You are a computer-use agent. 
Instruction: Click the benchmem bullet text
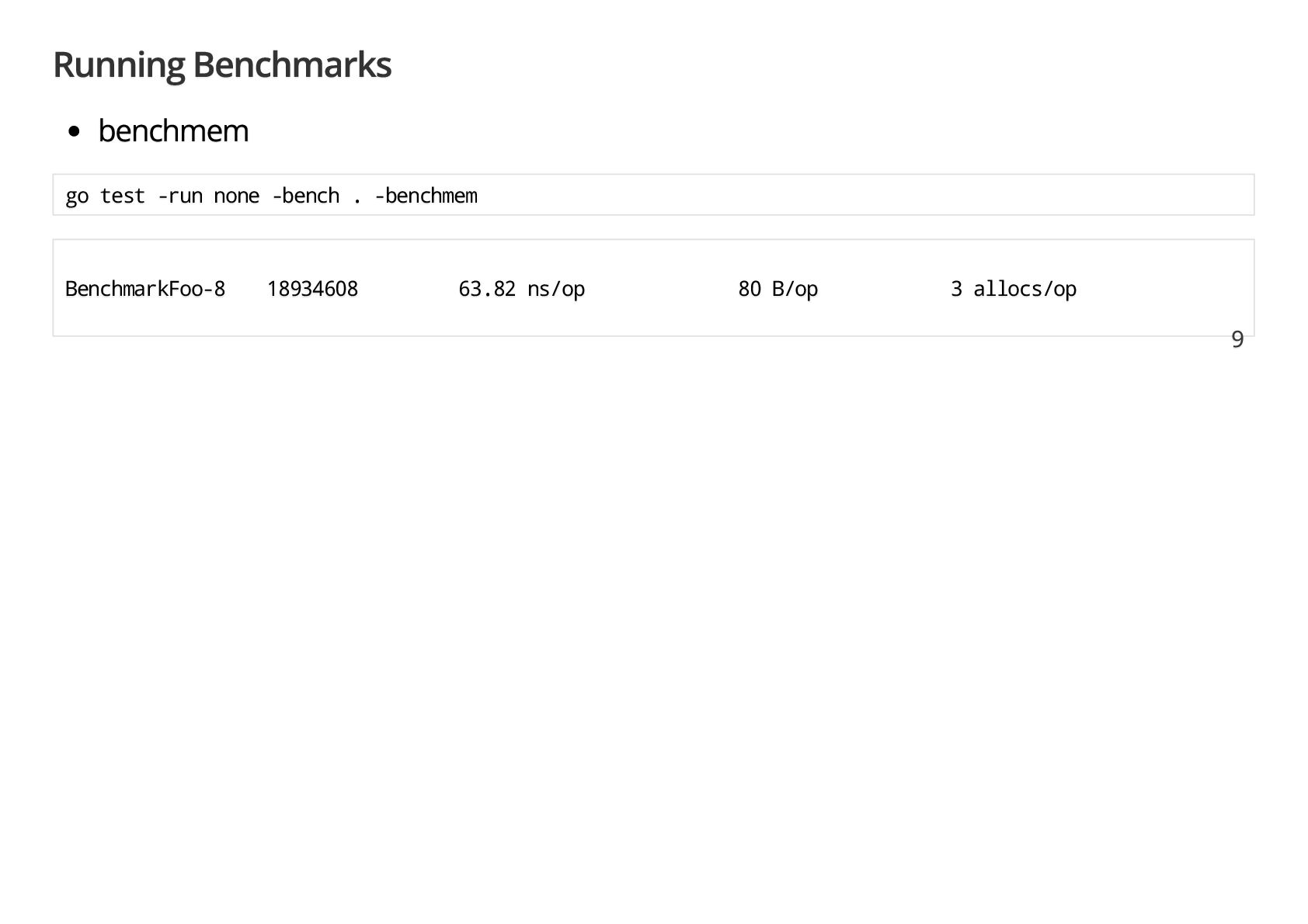coord(173,131)
